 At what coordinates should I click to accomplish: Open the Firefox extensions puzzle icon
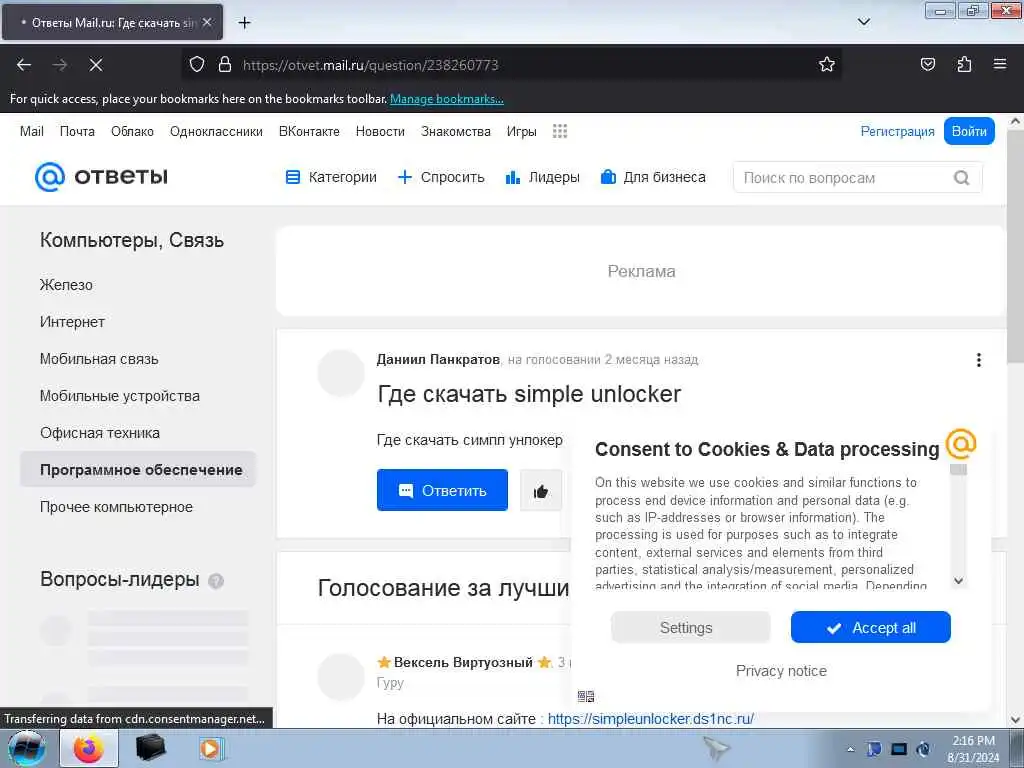tap(964, 64)
